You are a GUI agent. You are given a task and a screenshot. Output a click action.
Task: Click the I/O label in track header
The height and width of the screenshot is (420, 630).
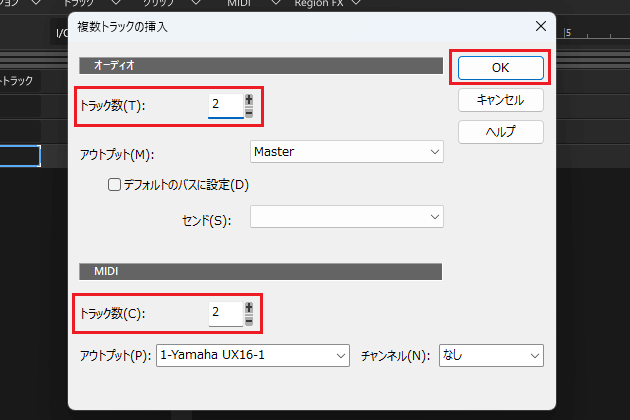[62, 33]
